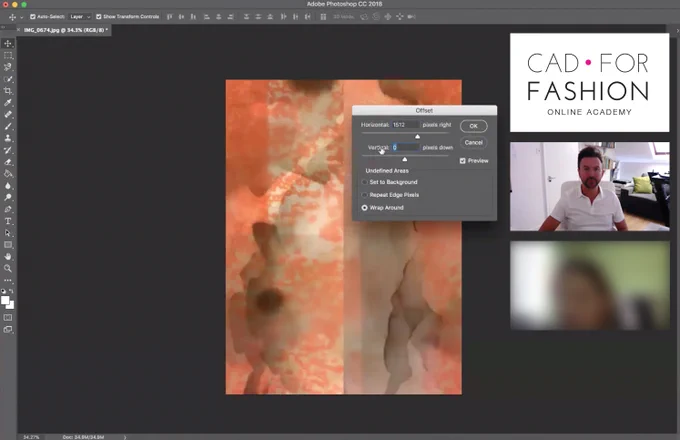
Task: Open the Edit Toolbar three-dots menu
Action: click(x=8, y=280)
